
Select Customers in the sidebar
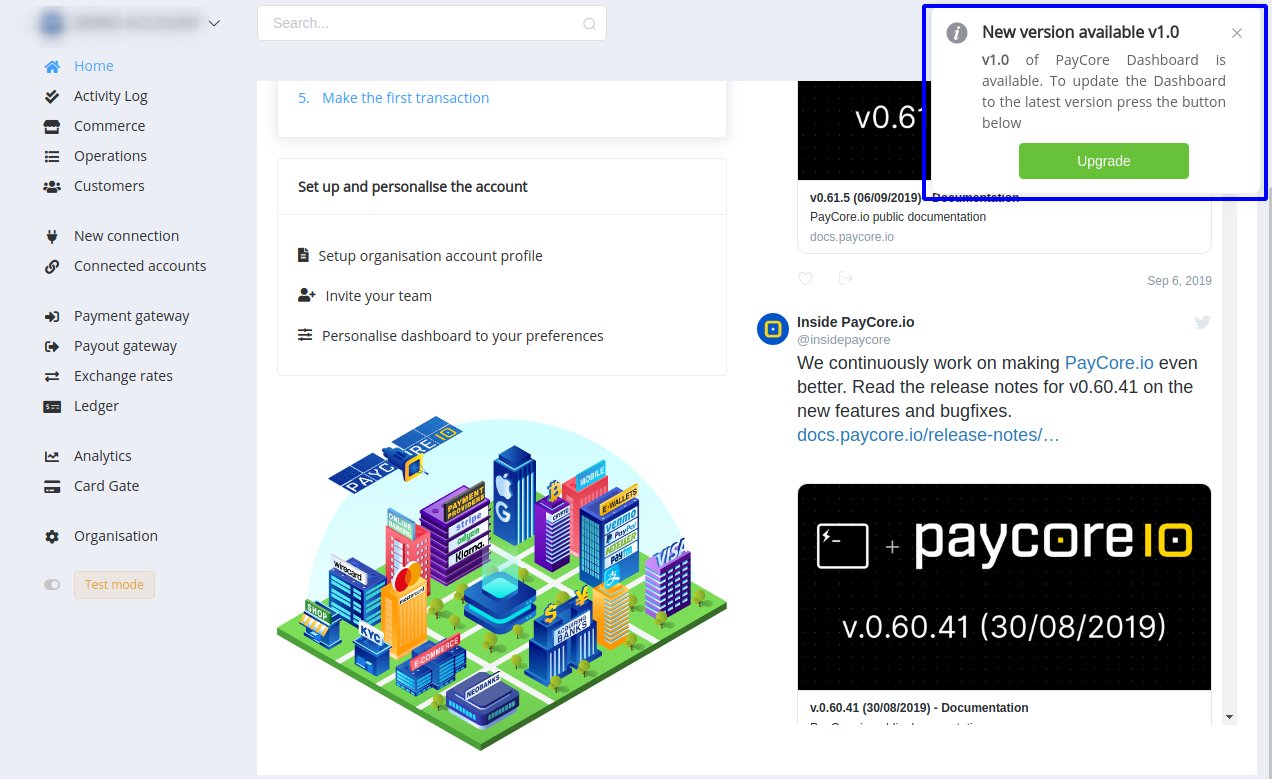(109, 186)
